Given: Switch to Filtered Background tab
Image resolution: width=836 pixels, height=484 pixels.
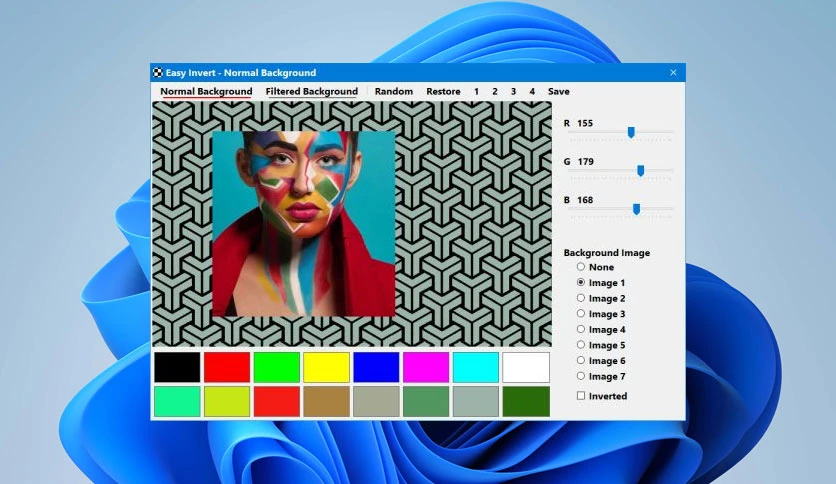Looking at the screenshot, I should [311, 91].
